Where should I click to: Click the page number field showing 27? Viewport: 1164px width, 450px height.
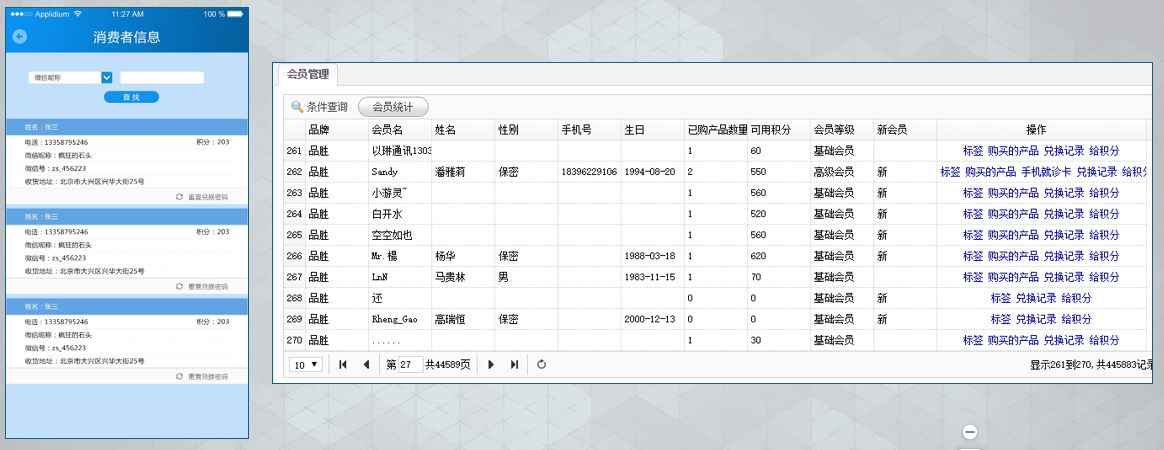pos(410,365)
